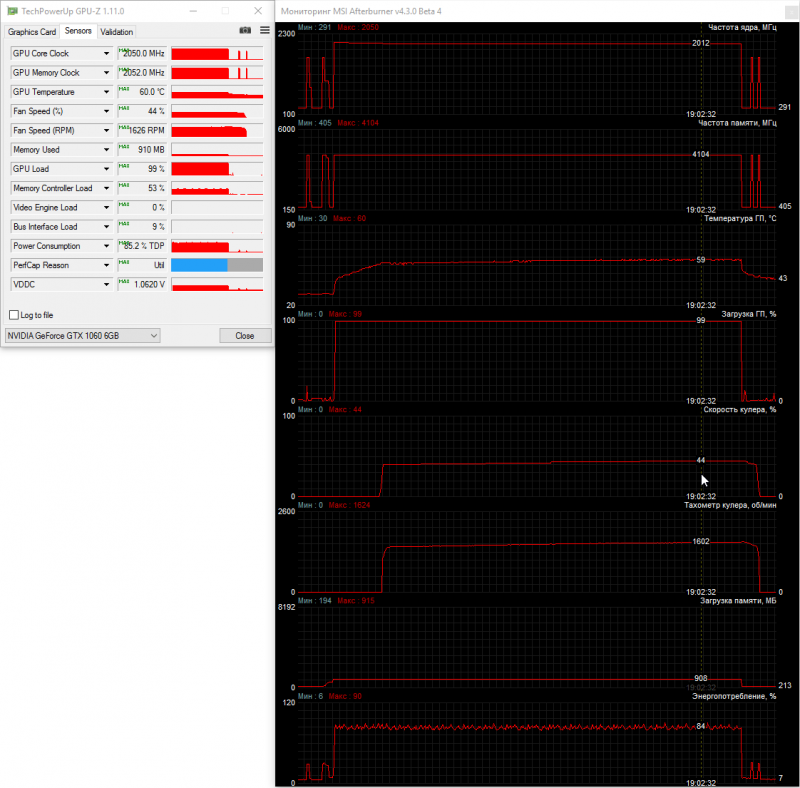Expand the GPU Core Clock sensor dropdown
This screenshot has height=788, width=800.
pos(106,54)
